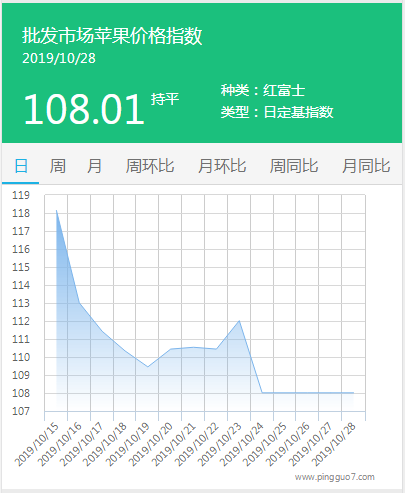Click the y-axis label 115

coord(21,267)
